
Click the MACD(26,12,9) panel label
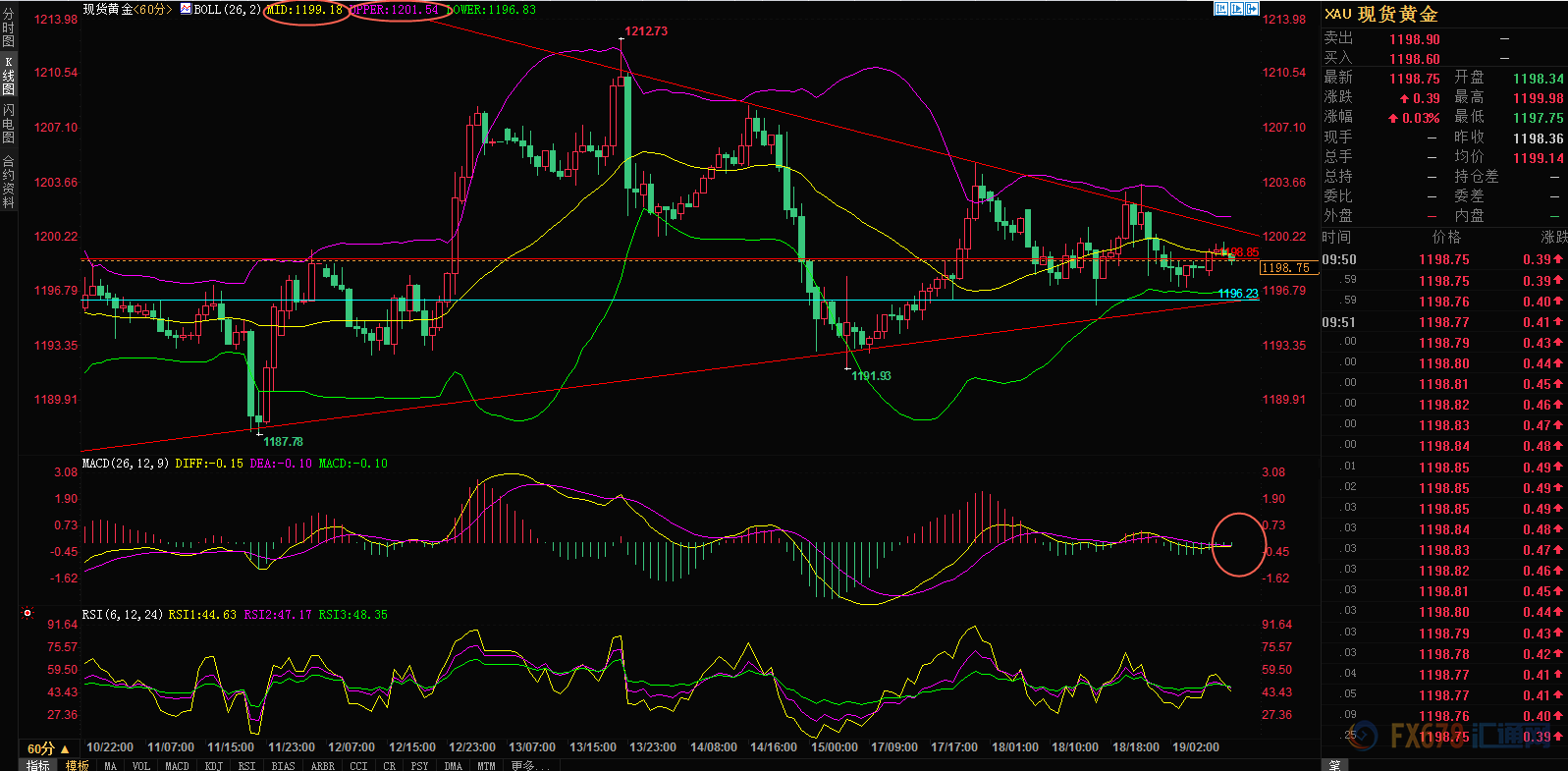[126, 463]
